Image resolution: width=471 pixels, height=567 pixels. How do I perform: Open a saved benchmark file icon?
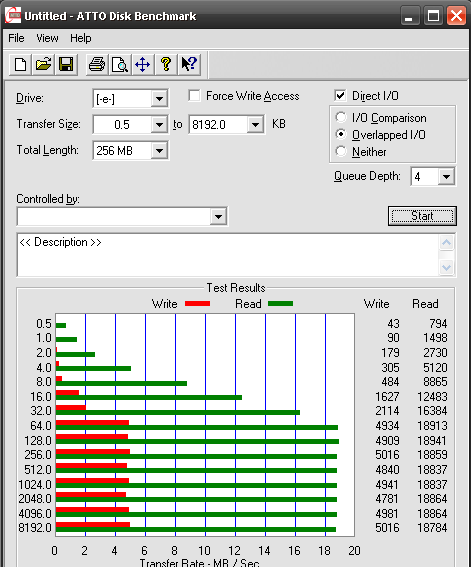43,65
